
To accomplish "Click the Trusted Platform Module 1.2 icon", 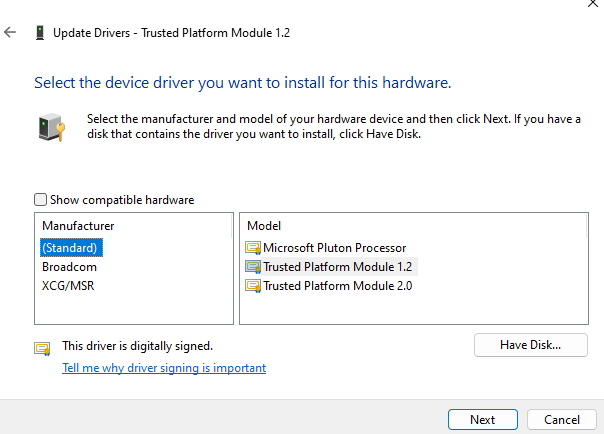I will pos(253,267).
